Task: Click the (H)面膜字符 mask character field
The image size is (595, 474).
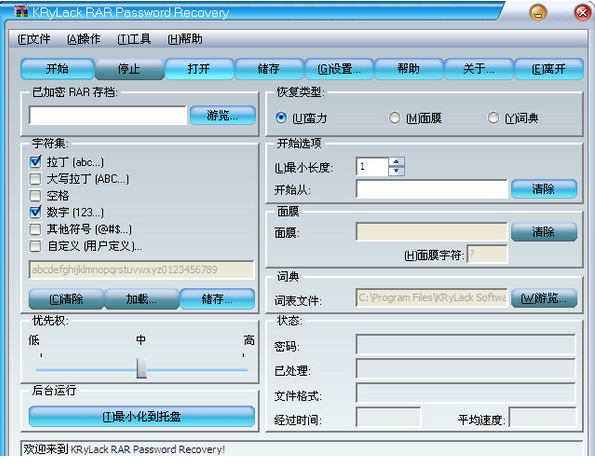Action: click(487, 254)
